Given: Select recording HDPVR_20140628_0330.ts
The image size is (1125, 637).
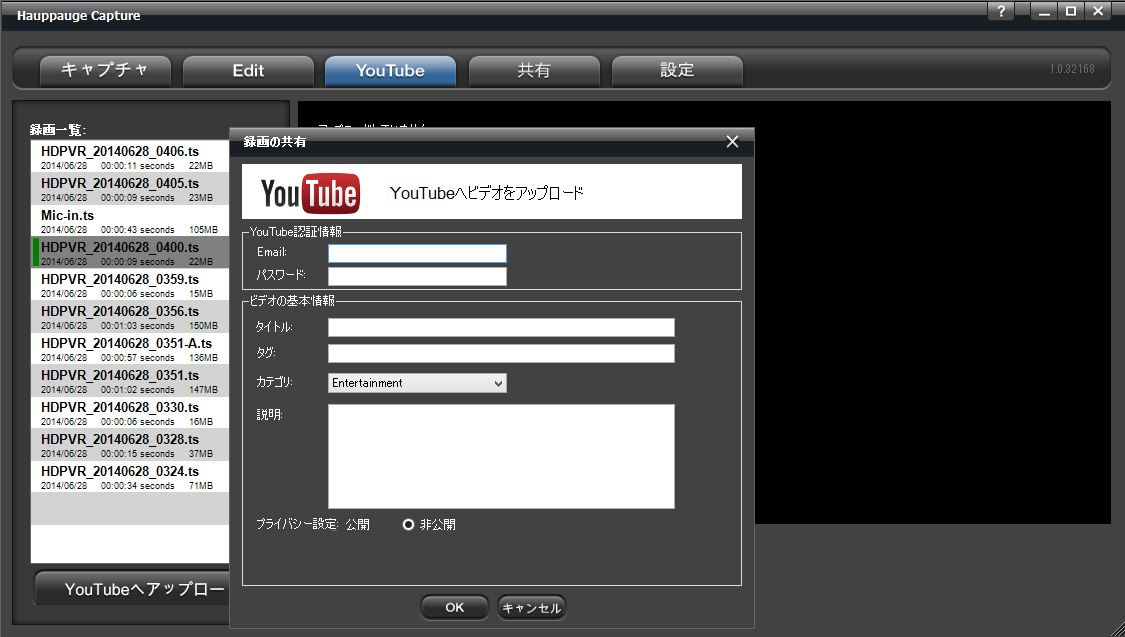Looking at the screenshot, I should click(130, 412).
